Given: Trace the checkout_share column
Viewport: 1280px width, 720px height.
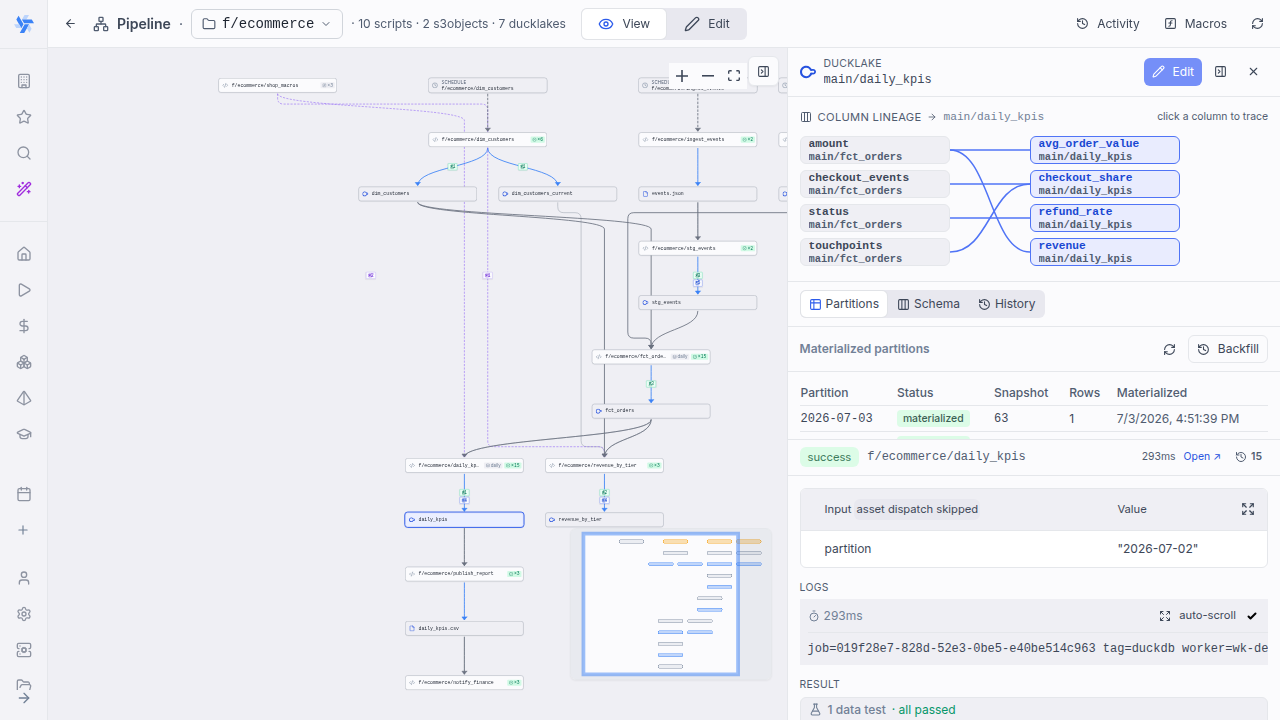Looking at the screenshot, I should click(1105, 184).
